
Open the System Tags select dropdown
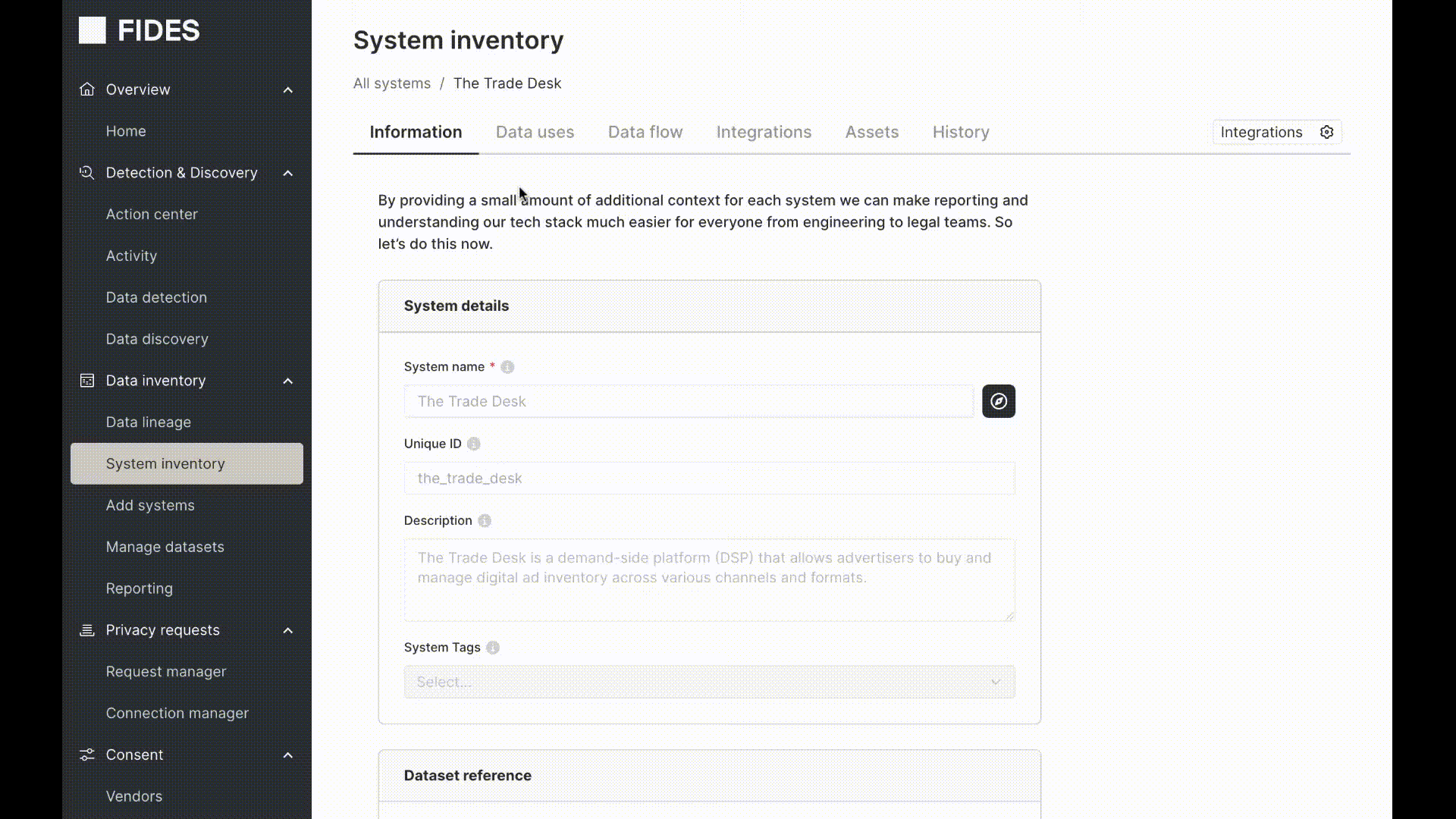[709, 682]
